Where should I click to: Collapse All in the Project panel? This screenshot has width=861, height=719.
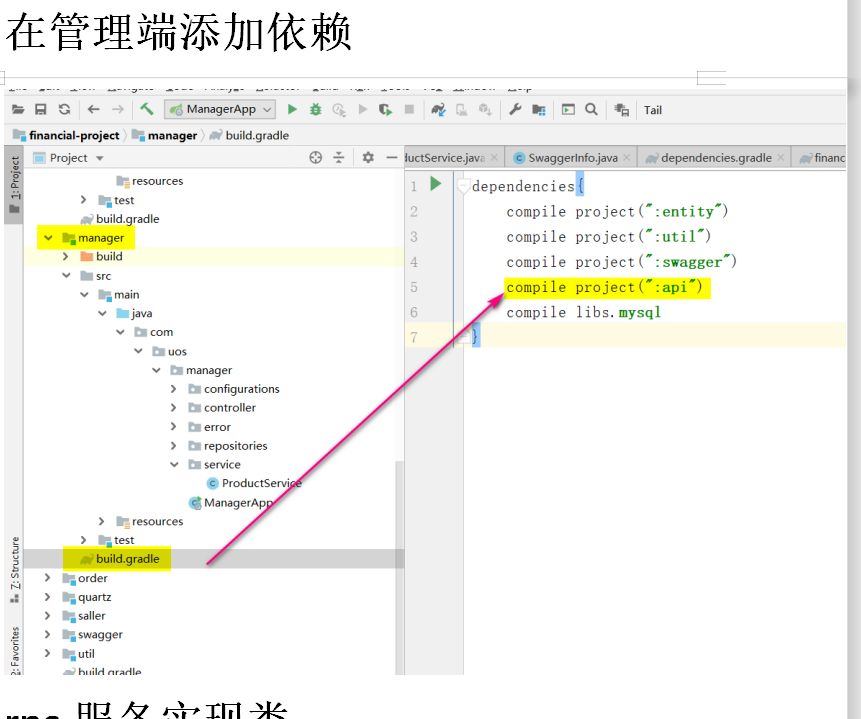coord(339,158)
